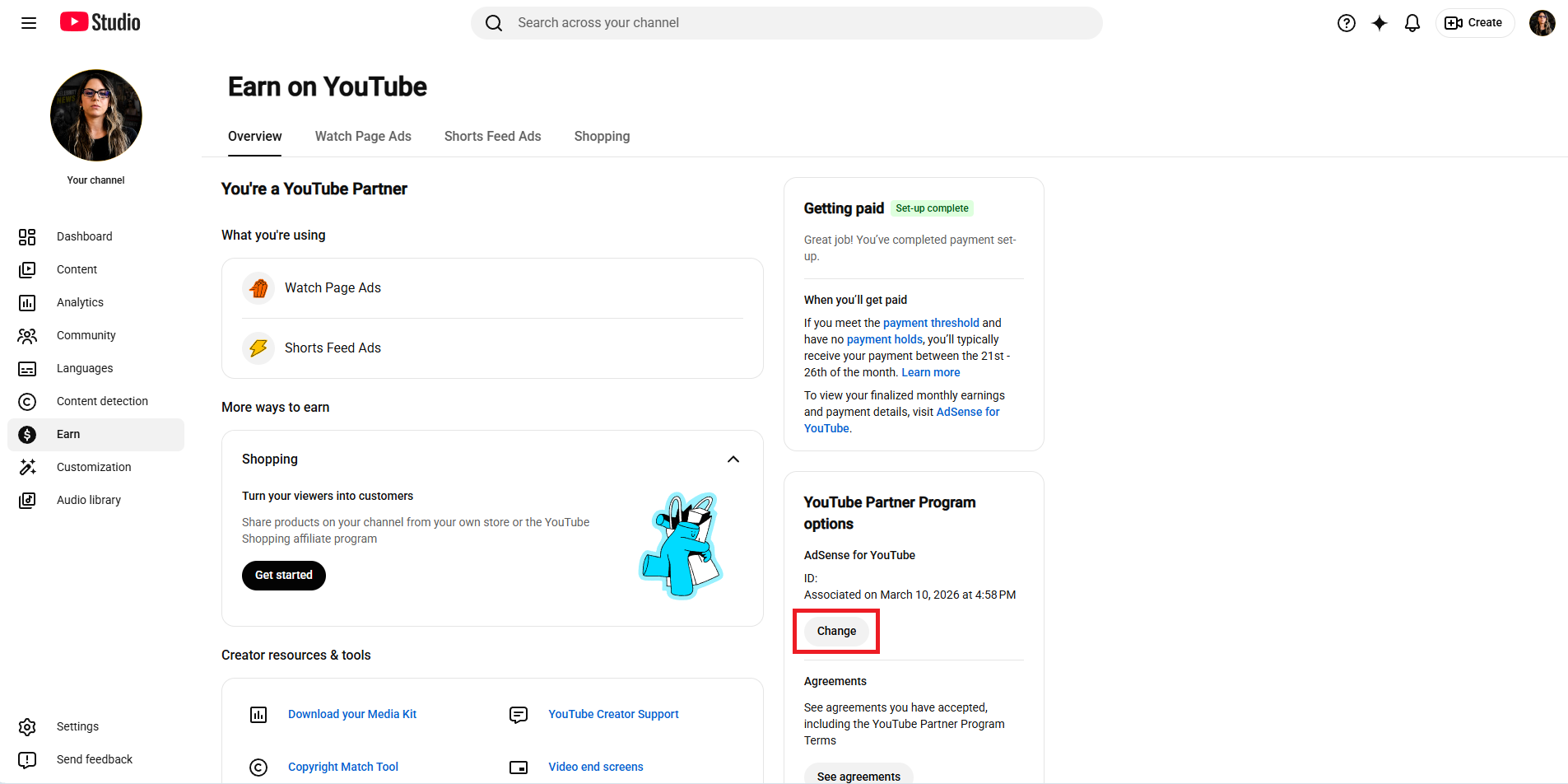
Task: Click the YouTube Studio logo
Action: pos(100,22)
